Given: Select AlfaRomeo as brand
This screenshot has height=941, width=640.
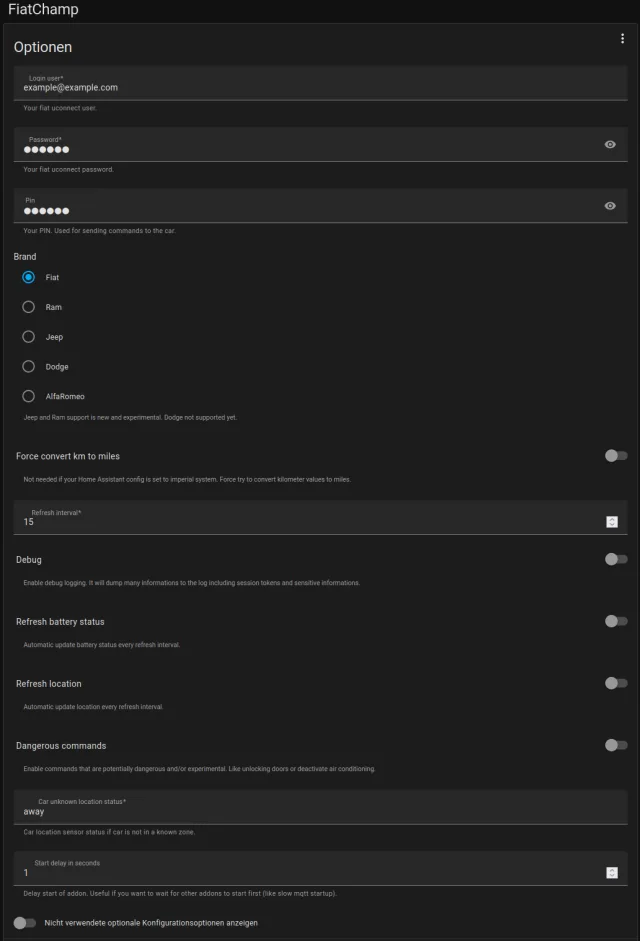Looking at the screenshot, I should pos(29,397).
